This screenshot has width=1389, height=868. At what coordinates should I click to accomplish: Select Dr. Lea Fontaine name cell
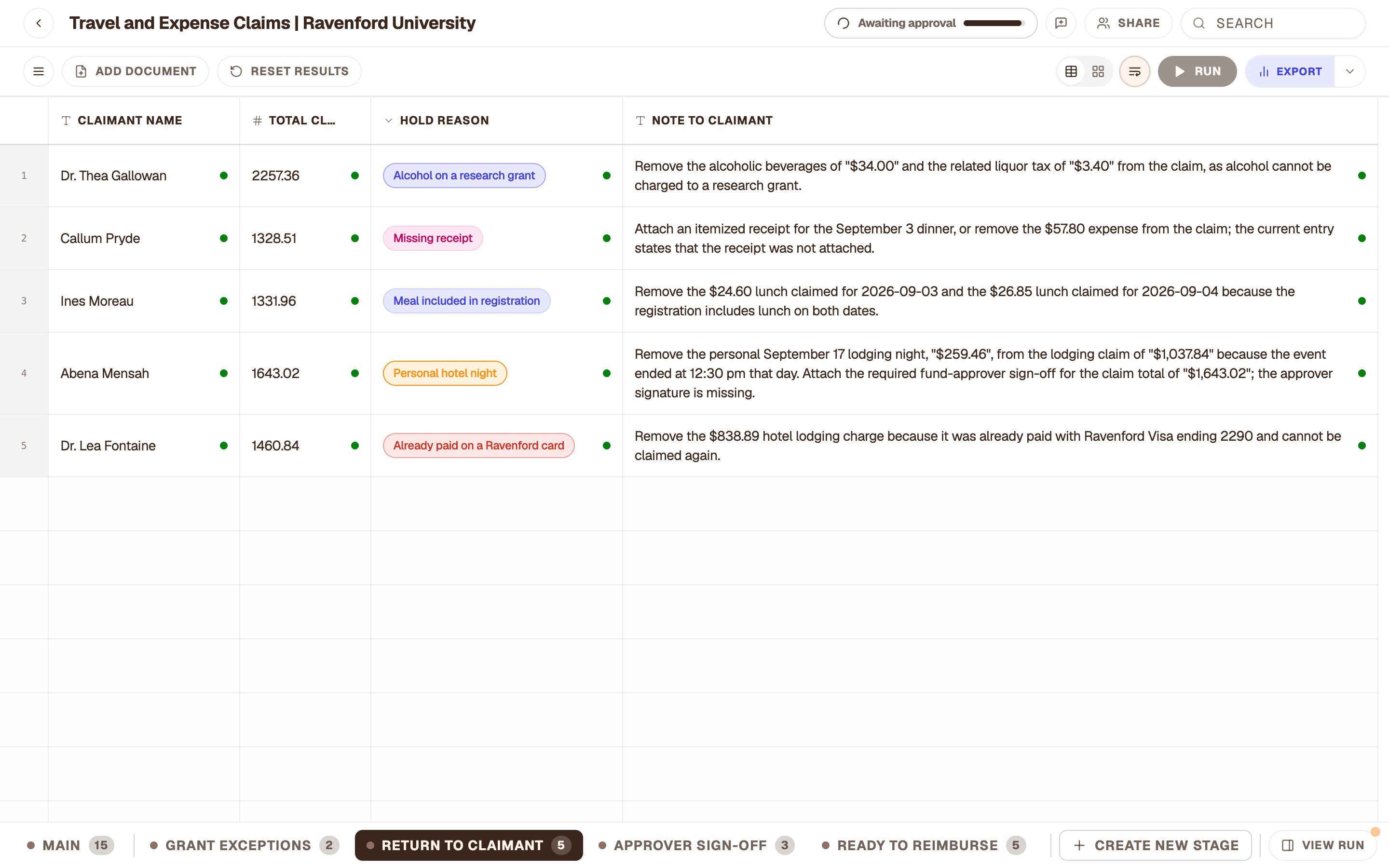144,446
